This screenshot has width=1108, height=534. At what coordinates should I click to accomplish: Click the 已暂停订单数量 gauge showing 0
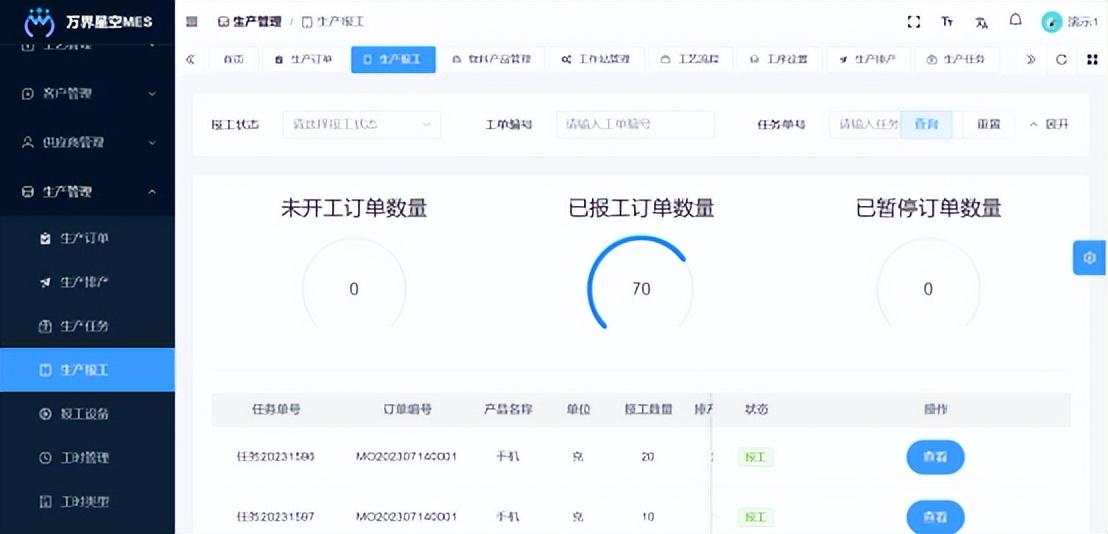(x=929, y=288)
